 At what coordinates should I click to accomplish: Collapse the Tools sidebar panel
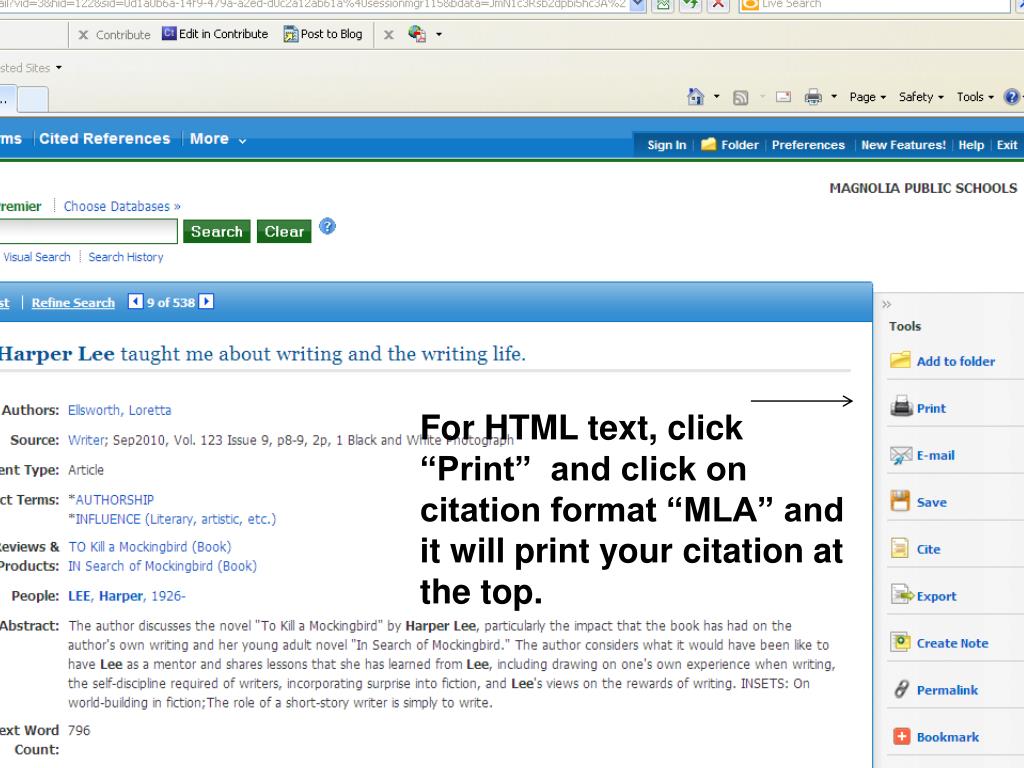tap(886, 305)
